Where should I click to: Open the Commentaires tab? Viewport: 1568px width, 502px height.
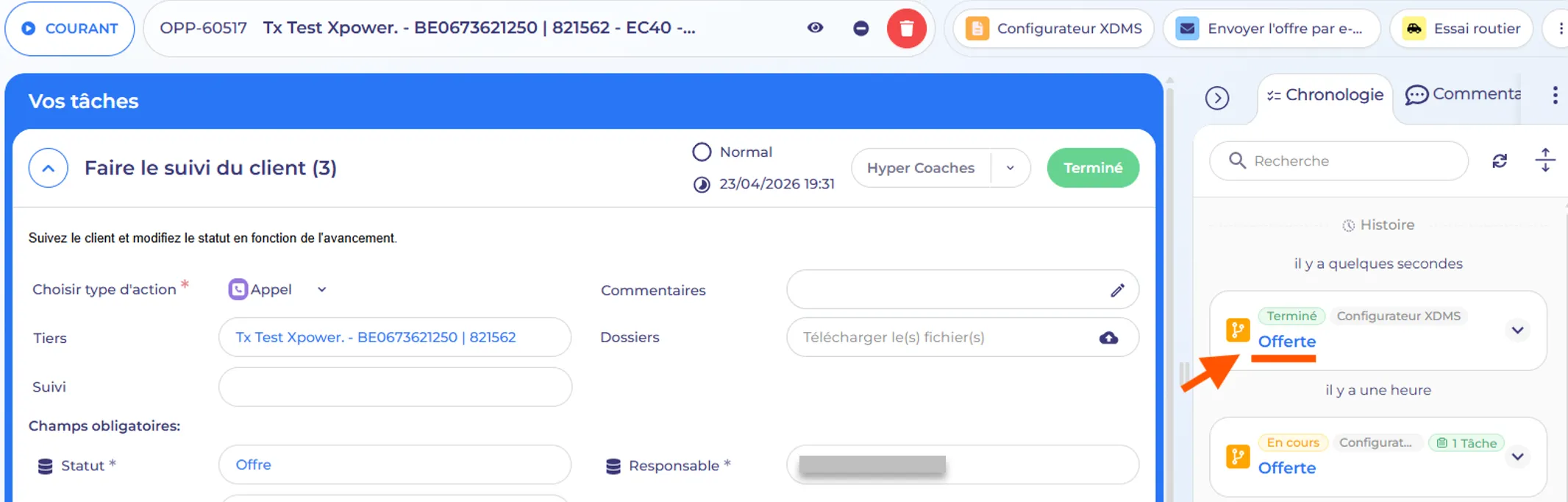point(1463,94)
